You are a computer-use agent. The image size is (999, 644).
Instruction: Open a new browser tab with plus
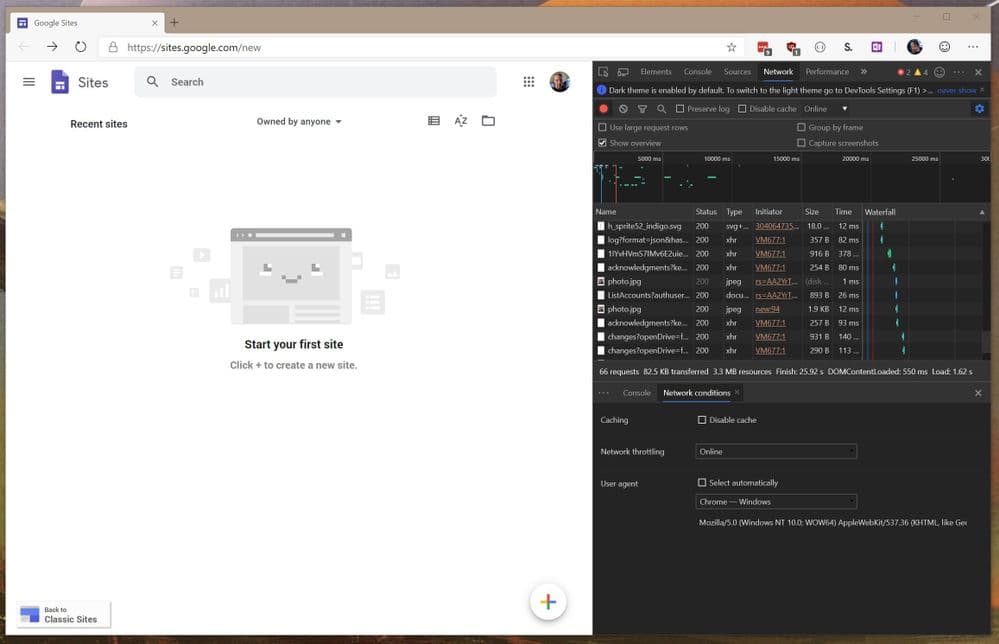pyautogui.click(x=174, y=22)
